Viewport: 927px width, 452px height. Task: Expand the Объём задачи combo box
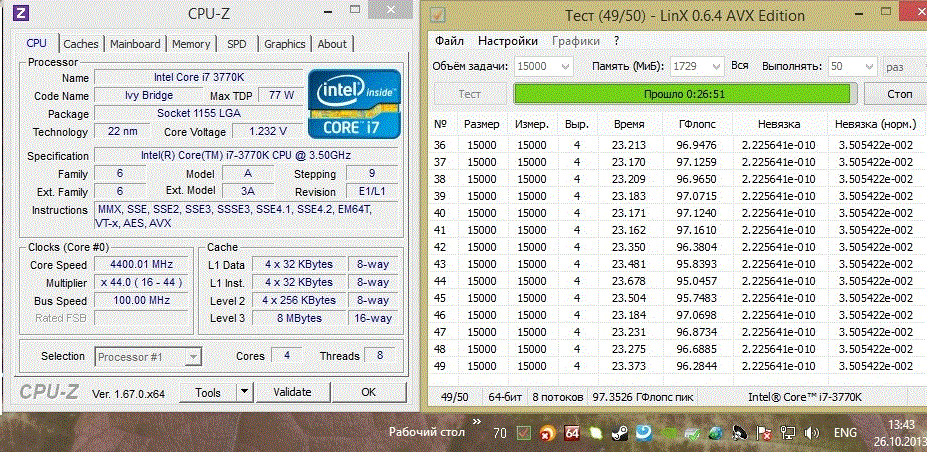coord(563,66)
